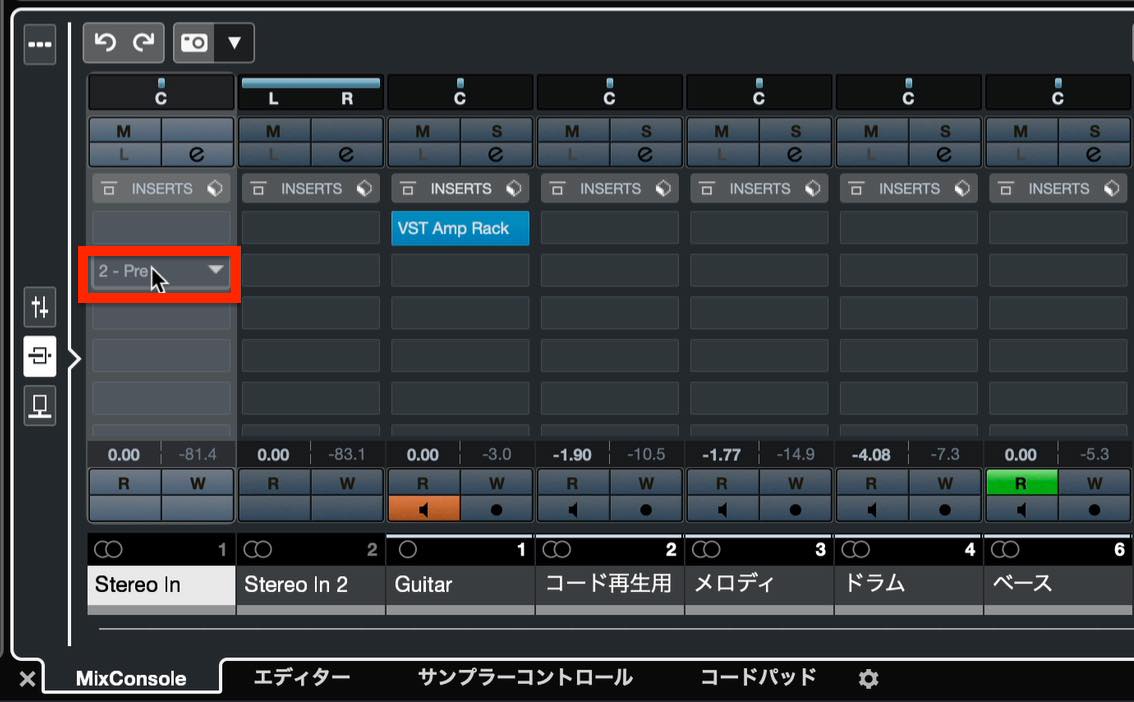Switch to the MixConsole tab
The width and height of the screenshot is (1134, 702).
point(131,678)
